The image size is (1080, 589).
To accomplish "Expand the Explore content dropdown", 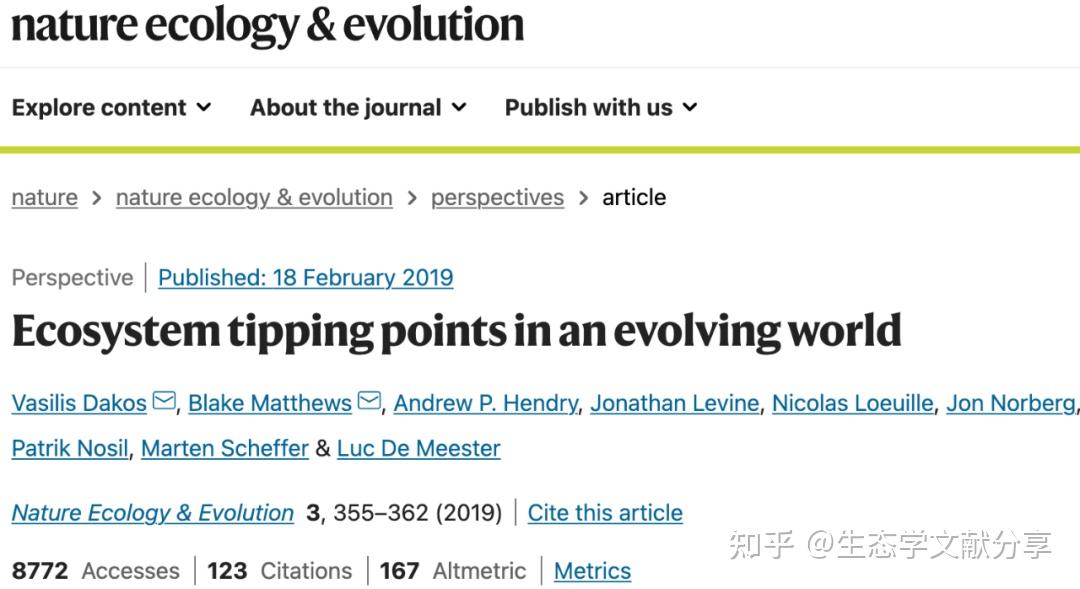I will click(x=111, y=108).
